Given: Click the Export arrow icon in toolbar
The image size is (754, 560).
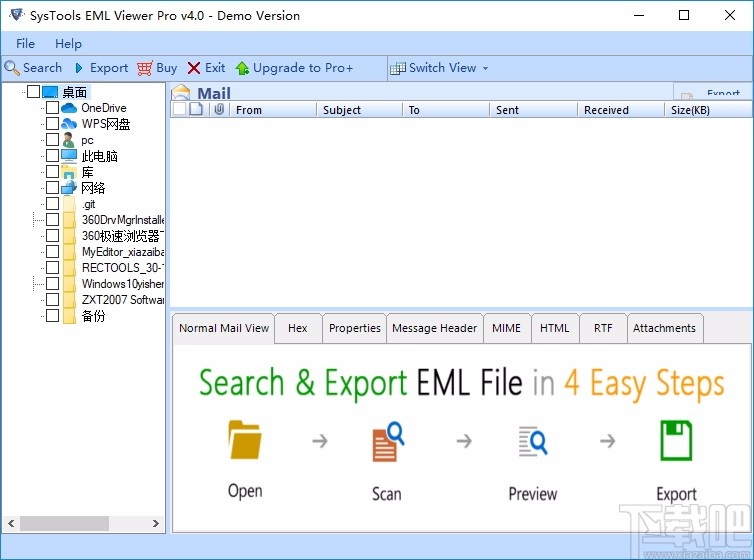Looking at the screenshot, I should click(79, 68).
